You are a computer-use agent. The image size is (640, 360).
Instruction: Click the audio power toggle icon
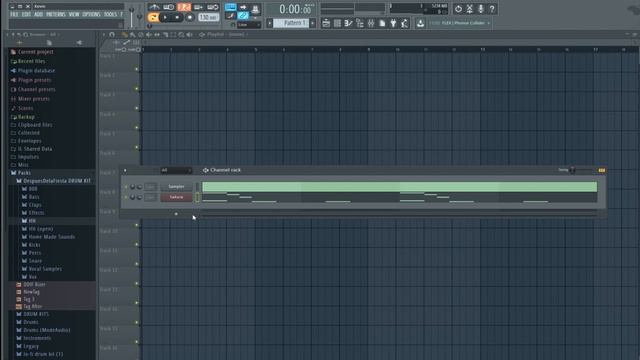point(458,9)
